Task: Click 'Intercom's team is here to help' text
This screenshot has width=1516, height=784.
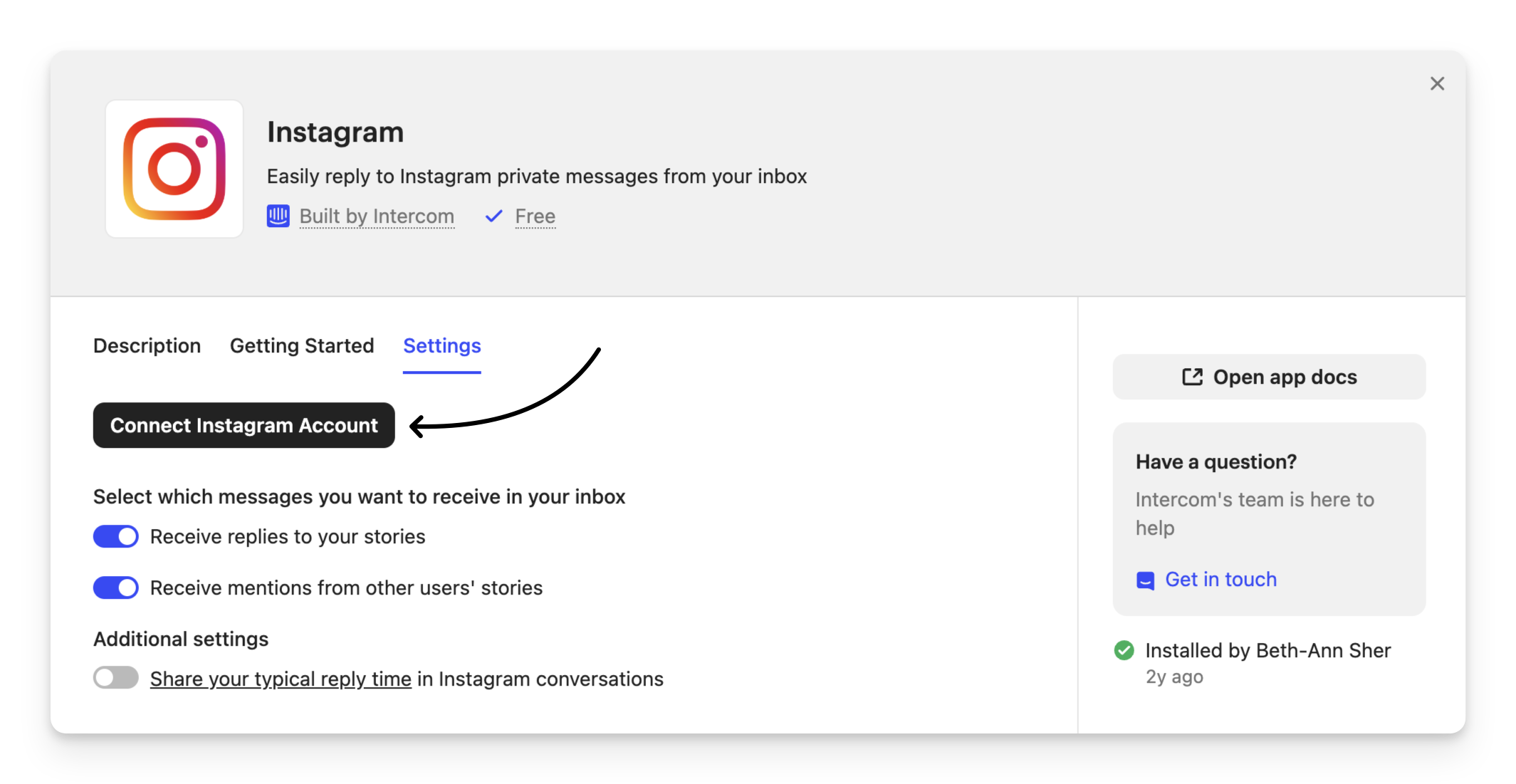Action: tap(1255, 513)
